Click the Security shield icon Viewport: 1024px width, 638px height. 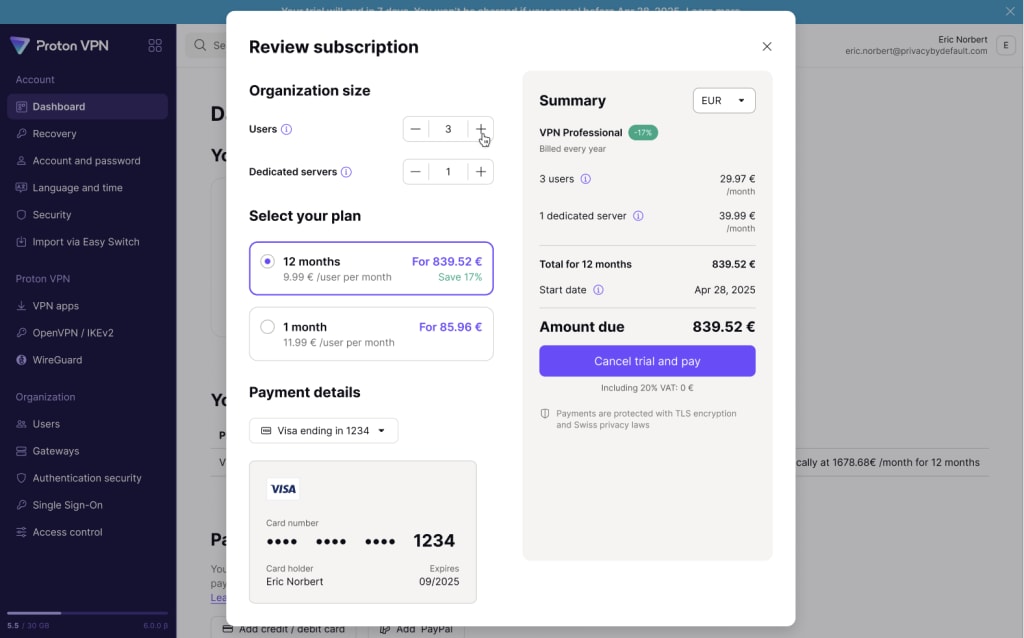(x=21, y=215)
